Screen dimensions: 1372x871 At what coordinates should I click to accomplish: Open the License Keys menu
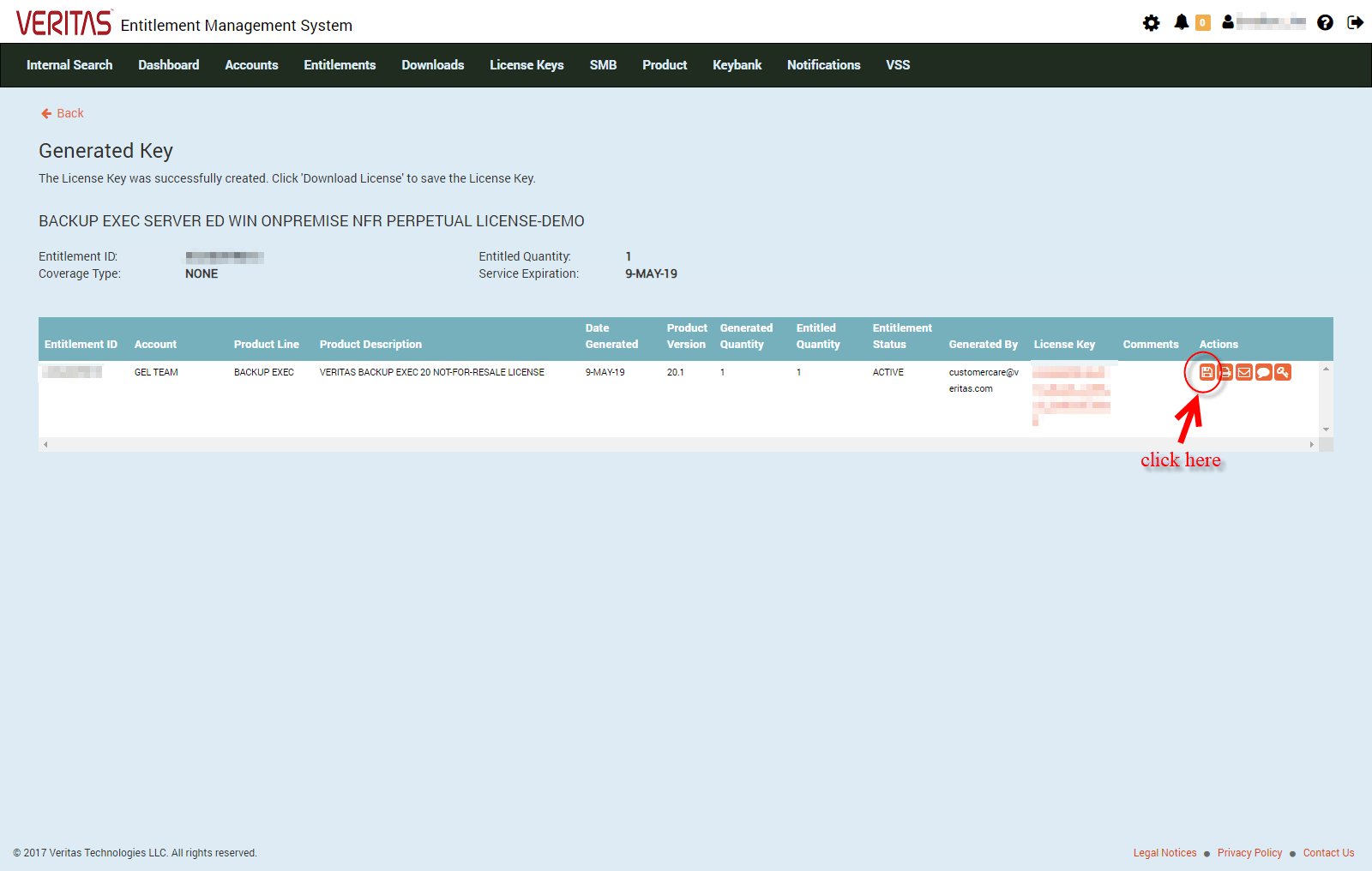pyautogui.click(x=527, y=65)
